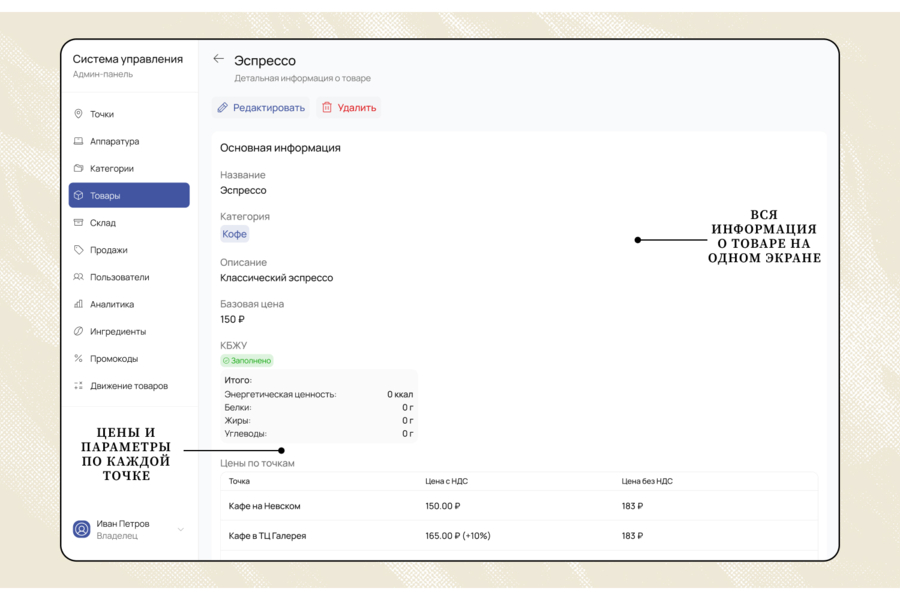Open Движение товаров in the sidebar

pyautogui.click(x=129, y=385)
